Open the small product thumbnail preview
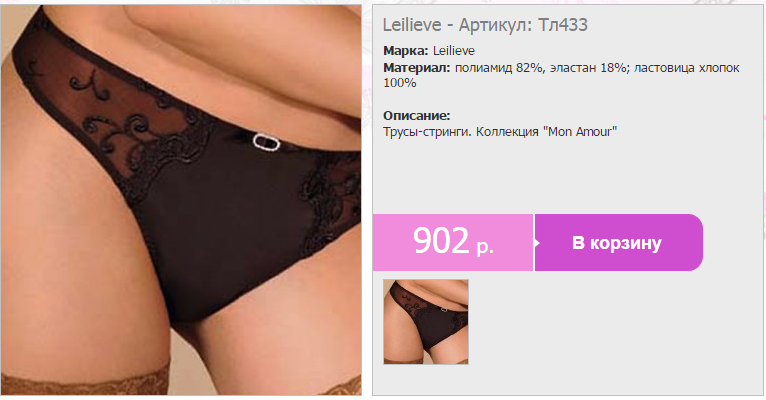This screenshot has height=400, width=766. tap(426, 322)
